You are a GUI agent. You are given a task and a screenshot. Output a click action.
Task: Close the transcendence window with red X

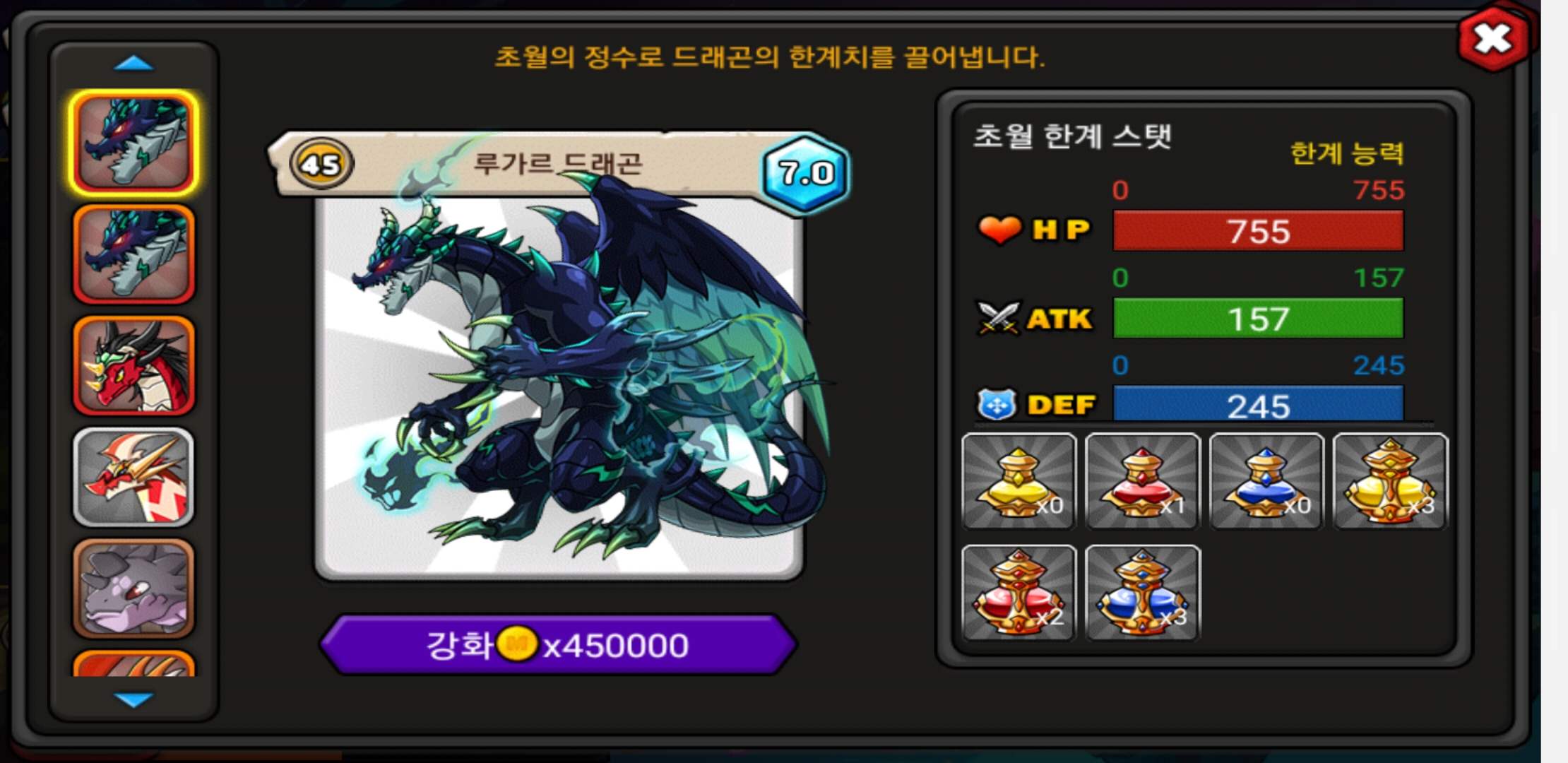pos(1492,39)
